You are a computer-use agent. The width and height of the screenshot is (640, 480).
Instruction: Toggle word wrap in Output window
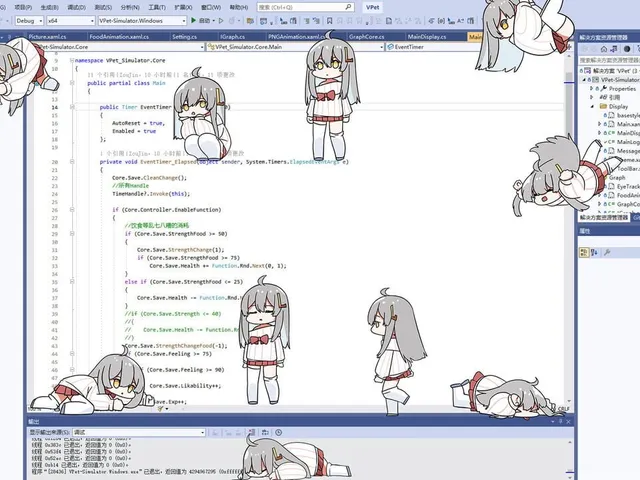(x=265, y=432)
